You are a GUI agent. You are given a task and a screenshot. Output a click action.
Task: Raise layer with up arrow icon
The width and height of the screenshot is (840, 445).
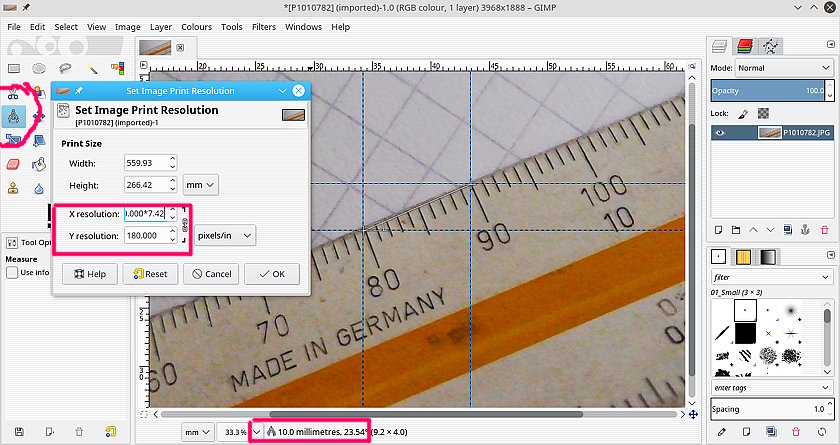pyautogui.click(x=753, y=230)
